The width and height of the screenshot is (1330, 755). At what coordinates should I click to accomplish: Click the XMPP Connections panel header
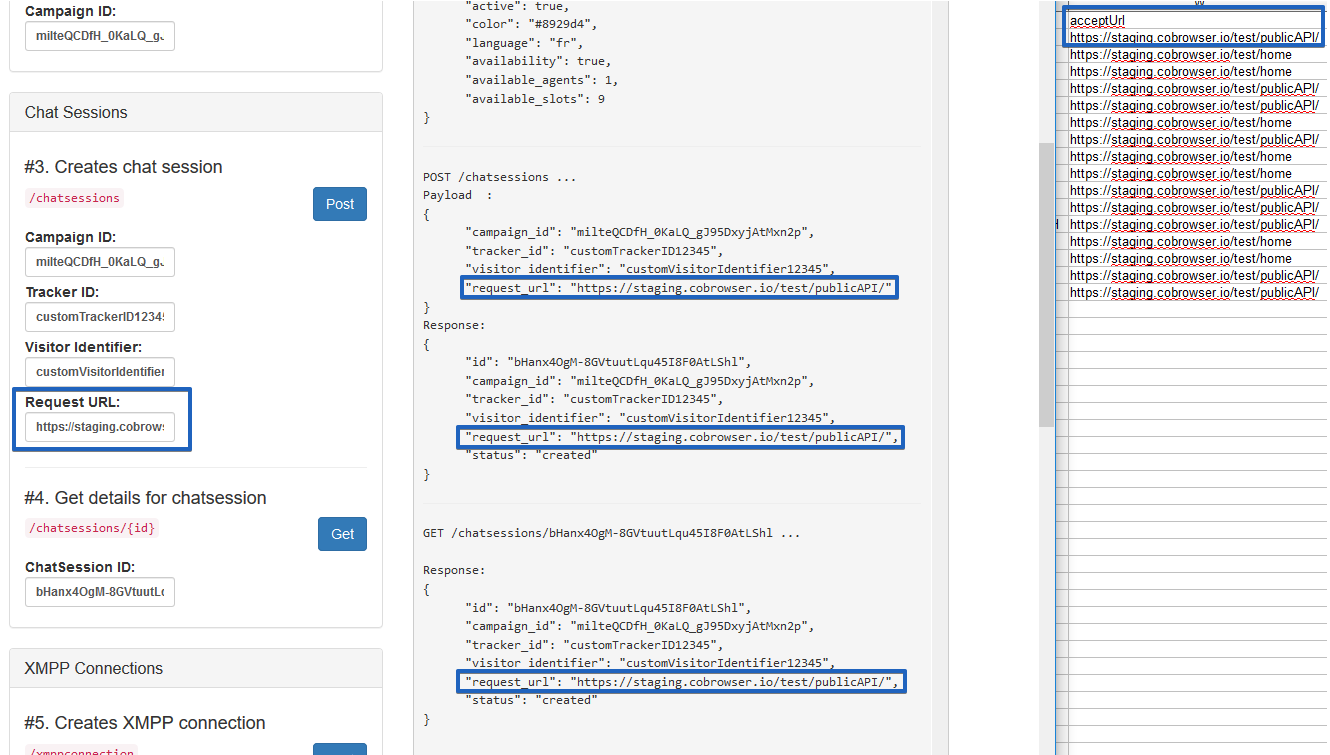pyautogui.click(x=196, y=668)
